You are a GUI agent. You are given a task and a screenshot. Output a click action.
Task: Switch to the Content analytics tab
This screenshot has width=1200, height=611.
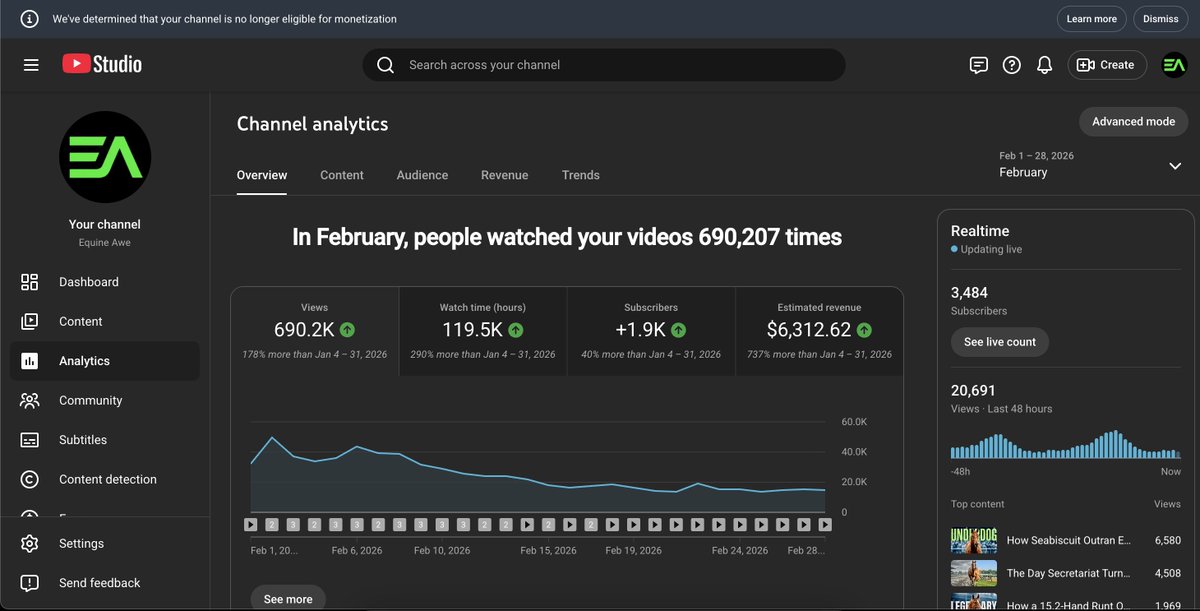point(342,175)
